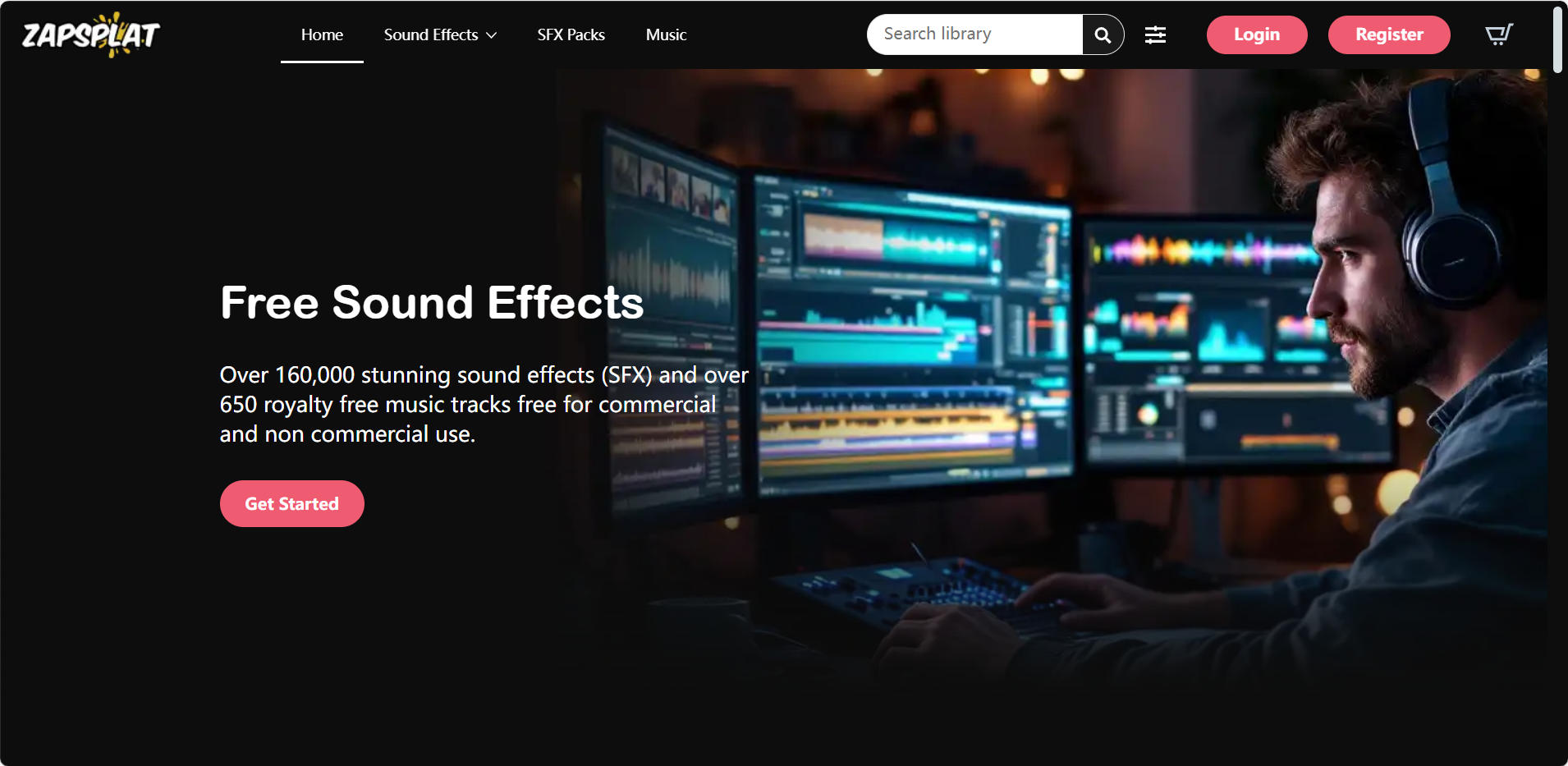Open the Music page

666,34
